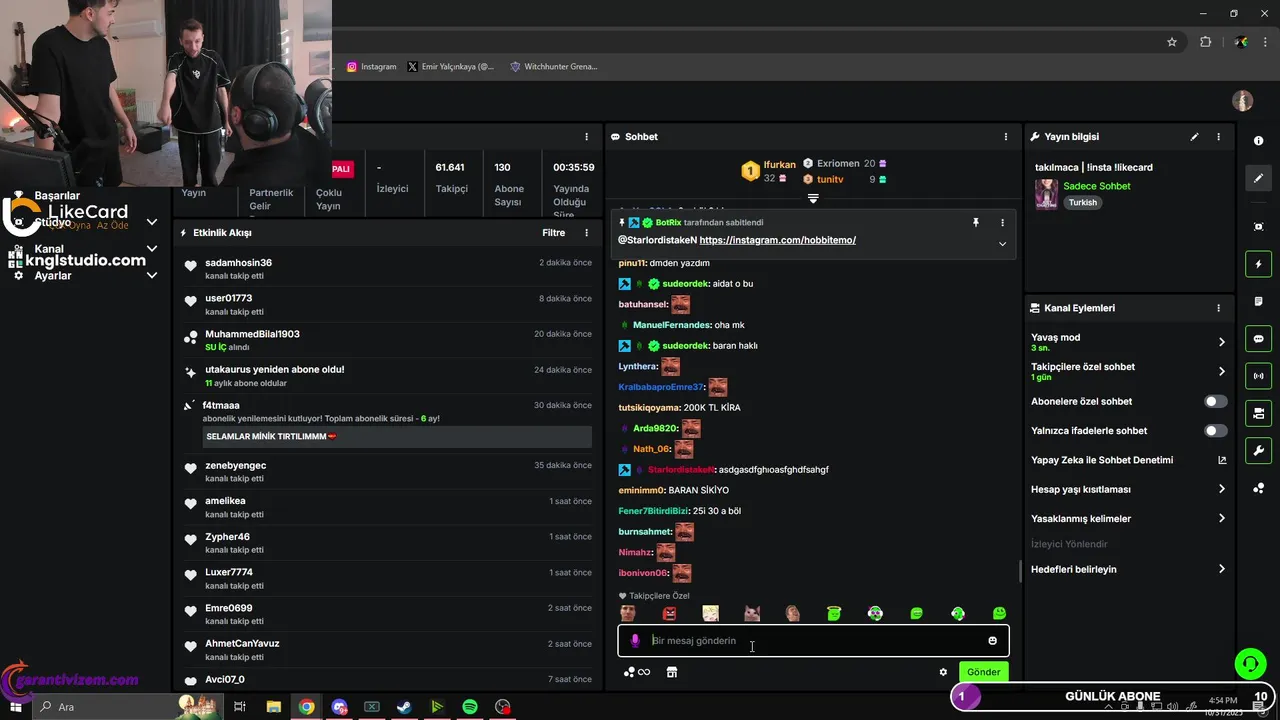
Task: Insert the angry red face emote
Action: 669,613
